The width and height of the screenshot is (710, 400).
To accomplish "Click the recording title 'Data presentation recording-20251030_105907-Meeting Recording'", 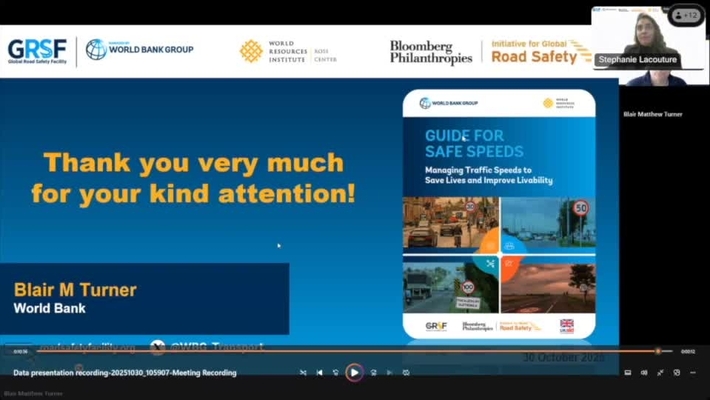I will click(125, 372).
